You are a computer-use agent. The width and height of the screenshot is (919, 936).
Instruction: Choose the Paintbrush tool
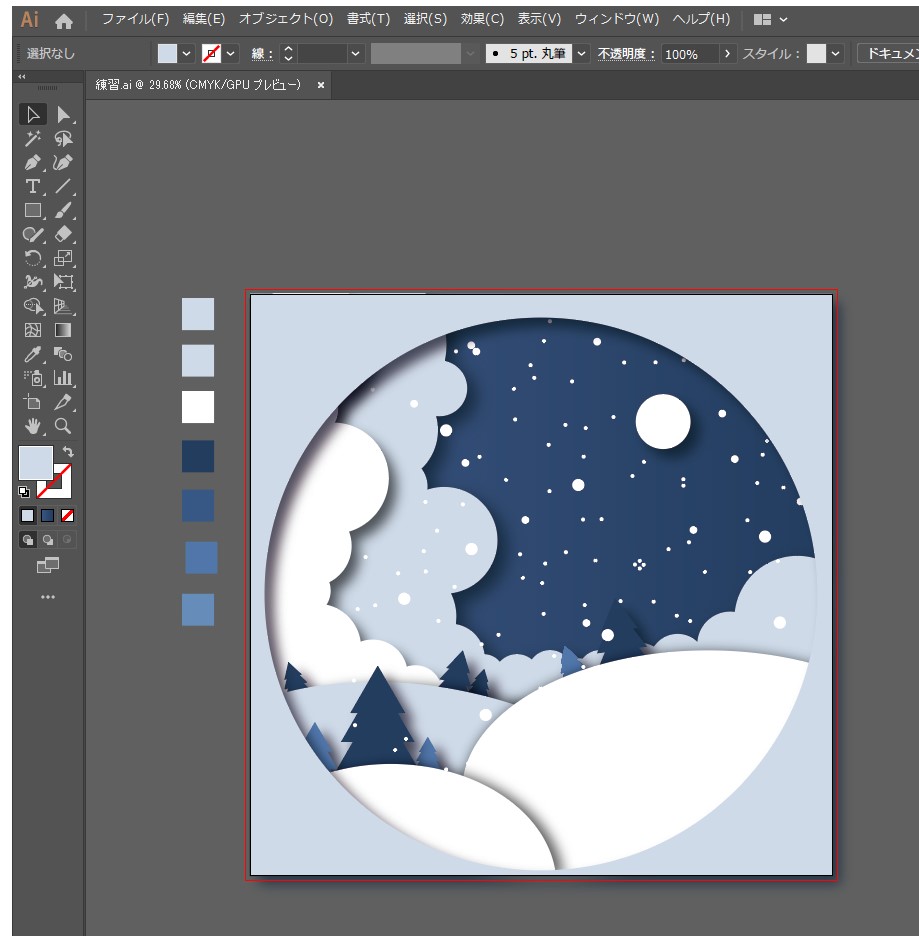pyautogui.click(x=63, y=210)
